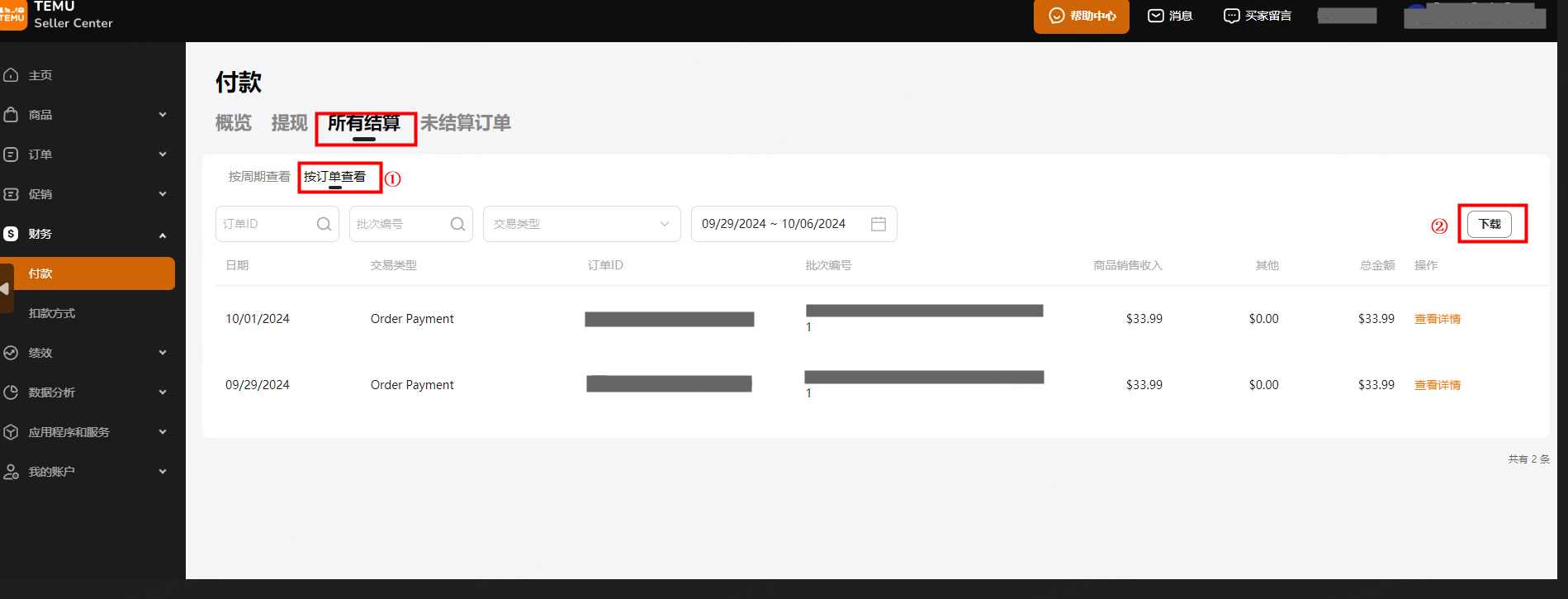Click the 我的账户 user icon

11,472
